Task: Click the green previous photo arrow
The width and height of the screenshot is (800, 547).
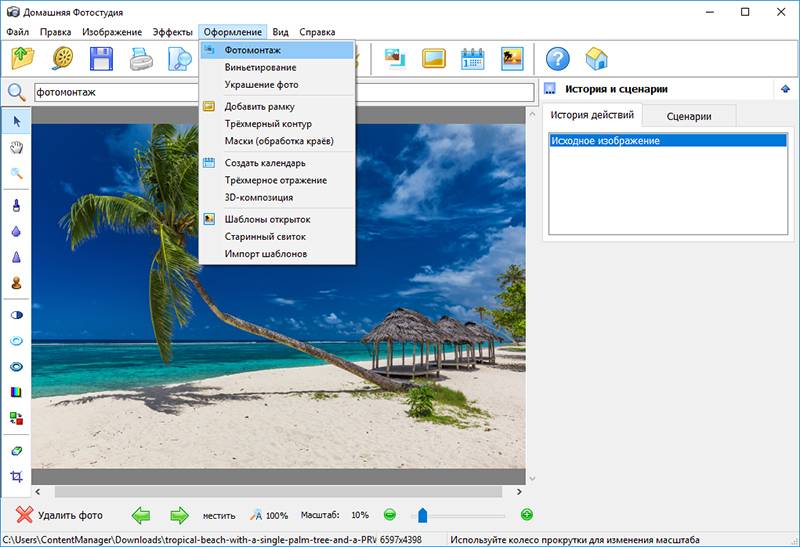Action: click(141, 515)
